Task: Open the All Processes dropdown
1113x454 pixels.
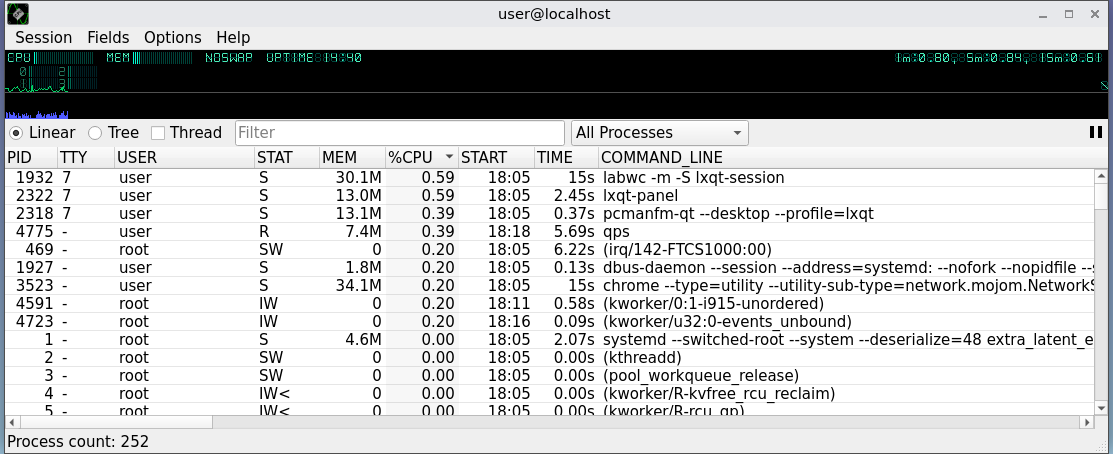Action: 660,132
